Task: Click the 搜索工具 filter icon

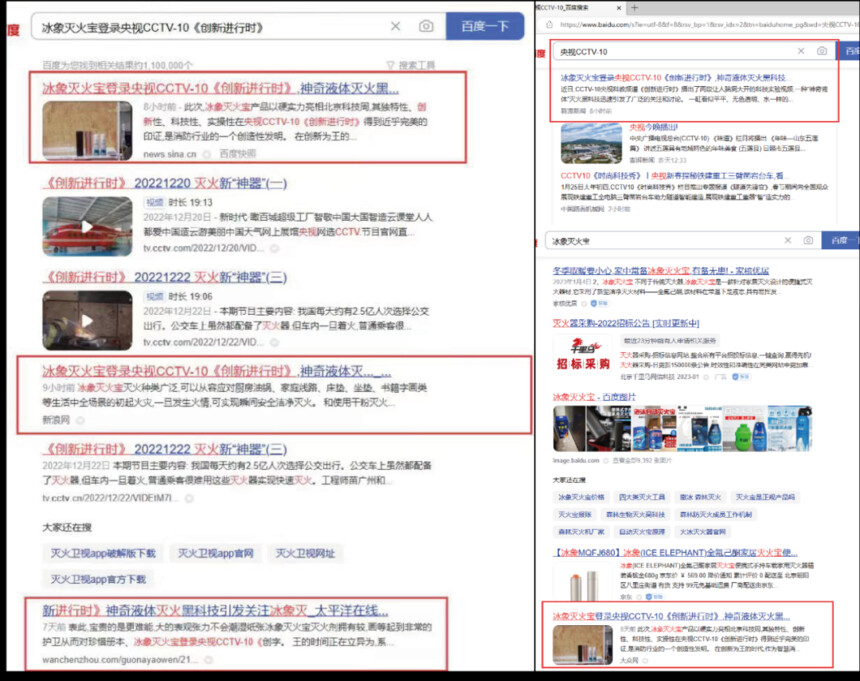Action: coord(391,65)
